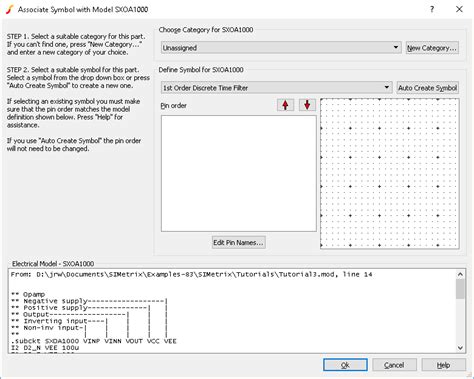The width and height of the screenshot is (474, 379).
Task: Click the '** Inverting input' comment line
Action: 59,321
